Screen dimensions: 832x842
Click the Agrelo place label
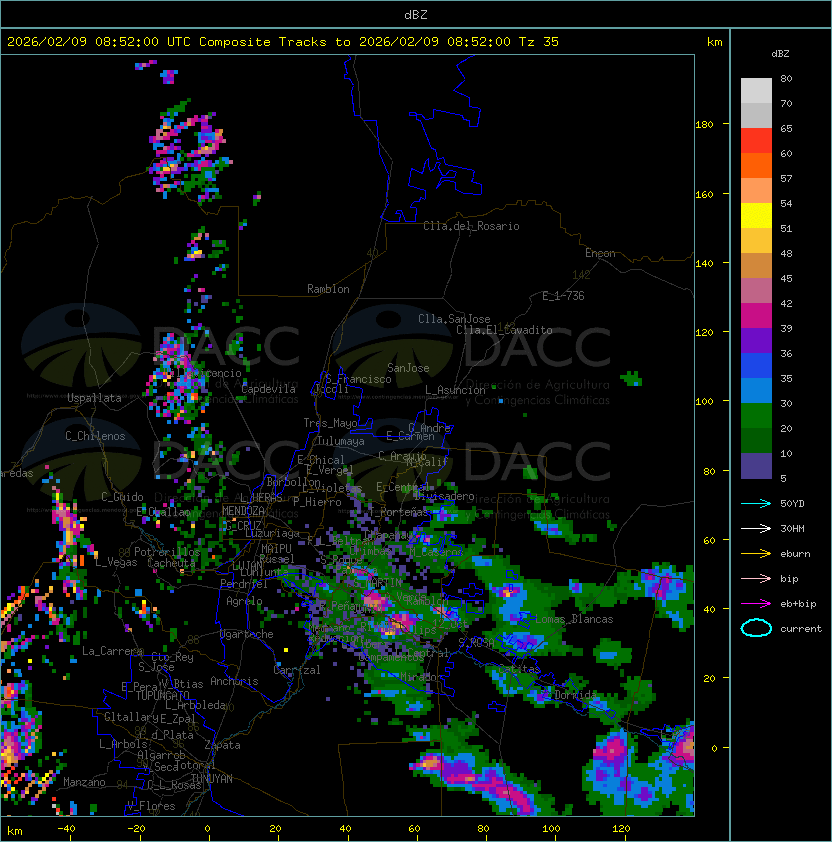[244, 601]
